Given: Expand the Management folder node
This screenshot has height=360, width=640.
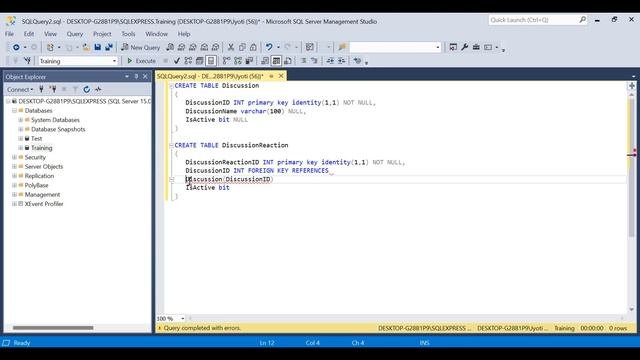Looking at the screenshot, I should 14,195.
